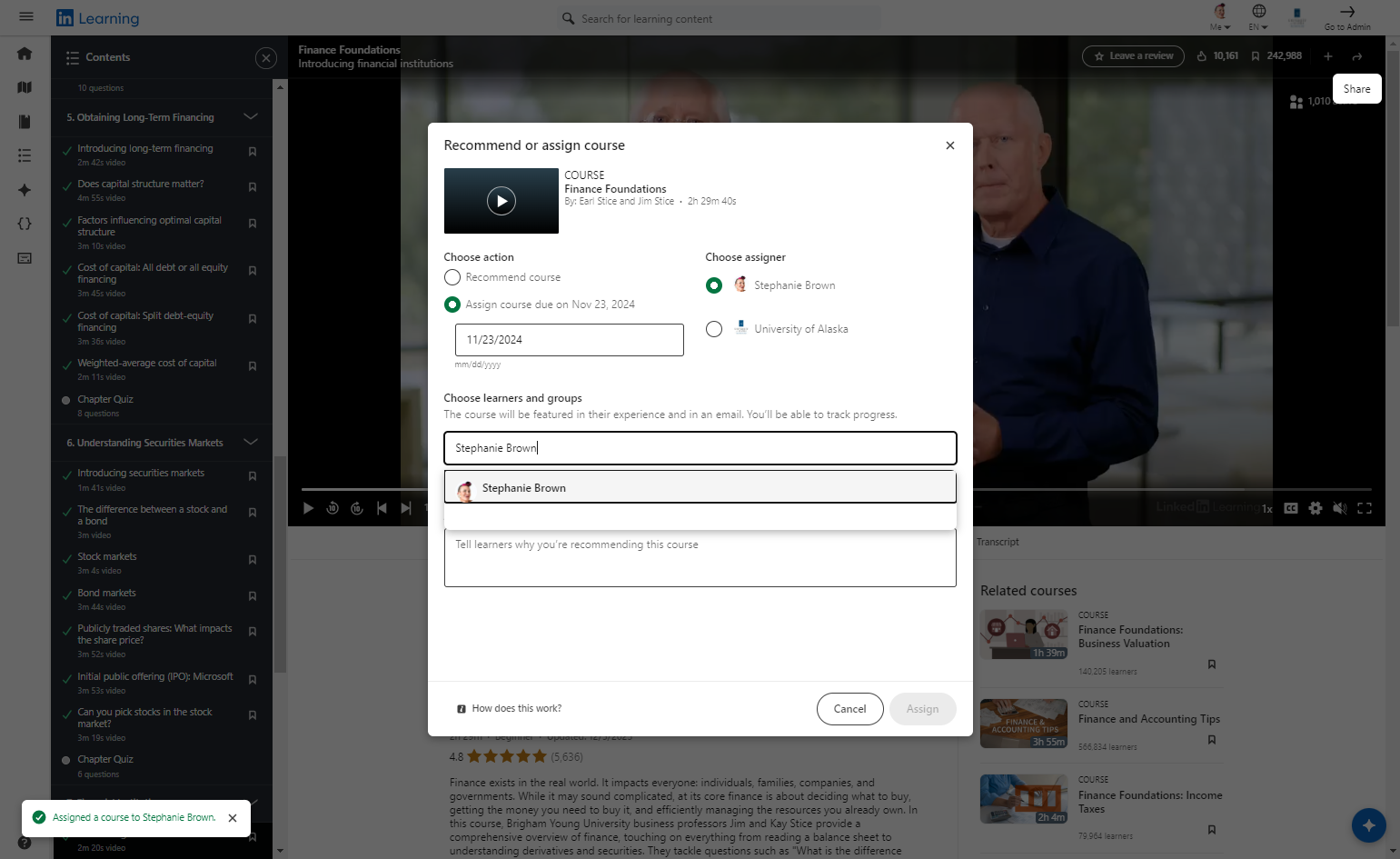Rewind video ten seconds
1400x859 pixels.
[333, 508]
